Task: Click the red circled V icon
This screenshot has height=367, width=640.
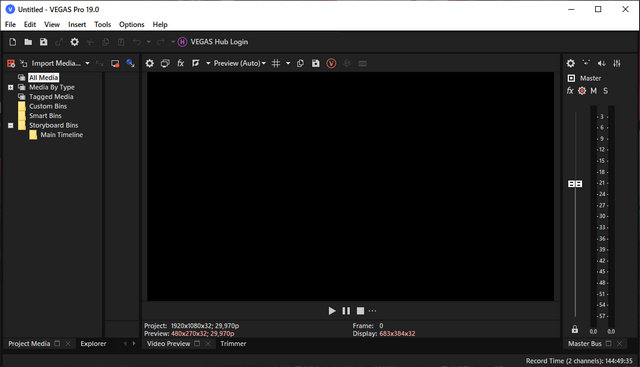Action: (331, 63)
